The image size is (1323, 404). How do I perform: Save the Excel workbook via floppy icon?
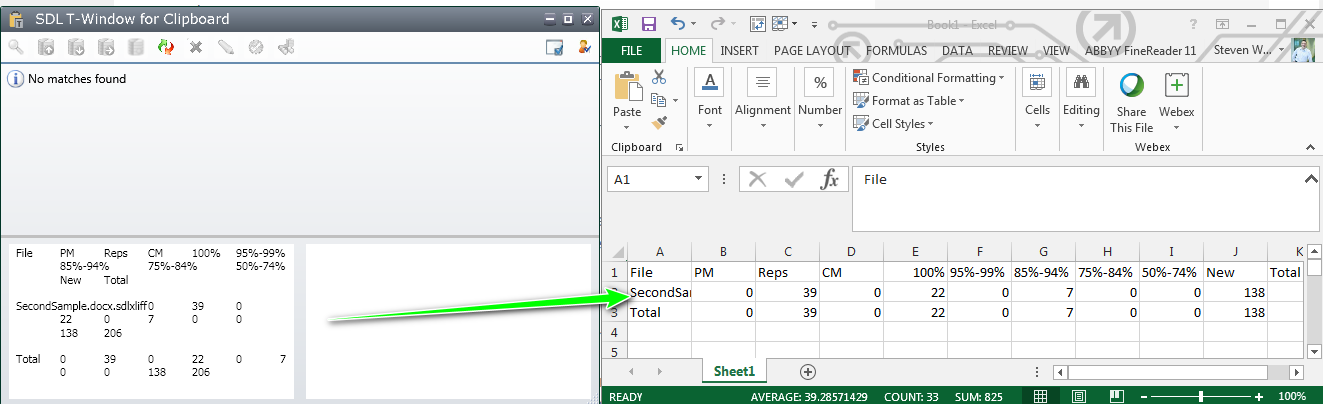[649, 23]
